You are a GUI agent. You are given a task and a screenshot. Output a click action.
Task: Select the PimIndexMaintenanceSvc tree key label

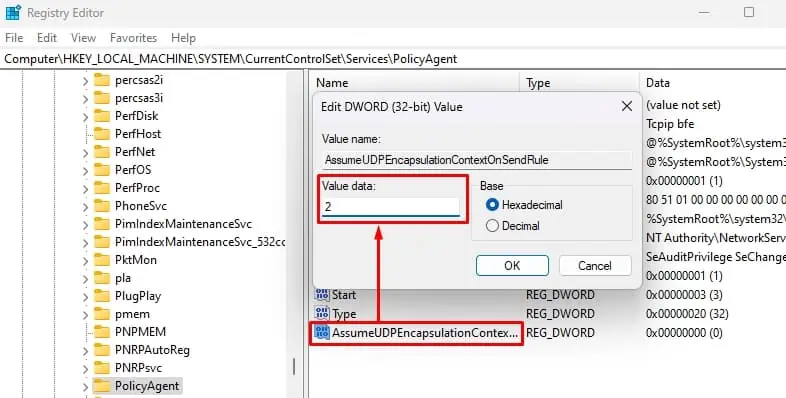(x=183, y=224)
